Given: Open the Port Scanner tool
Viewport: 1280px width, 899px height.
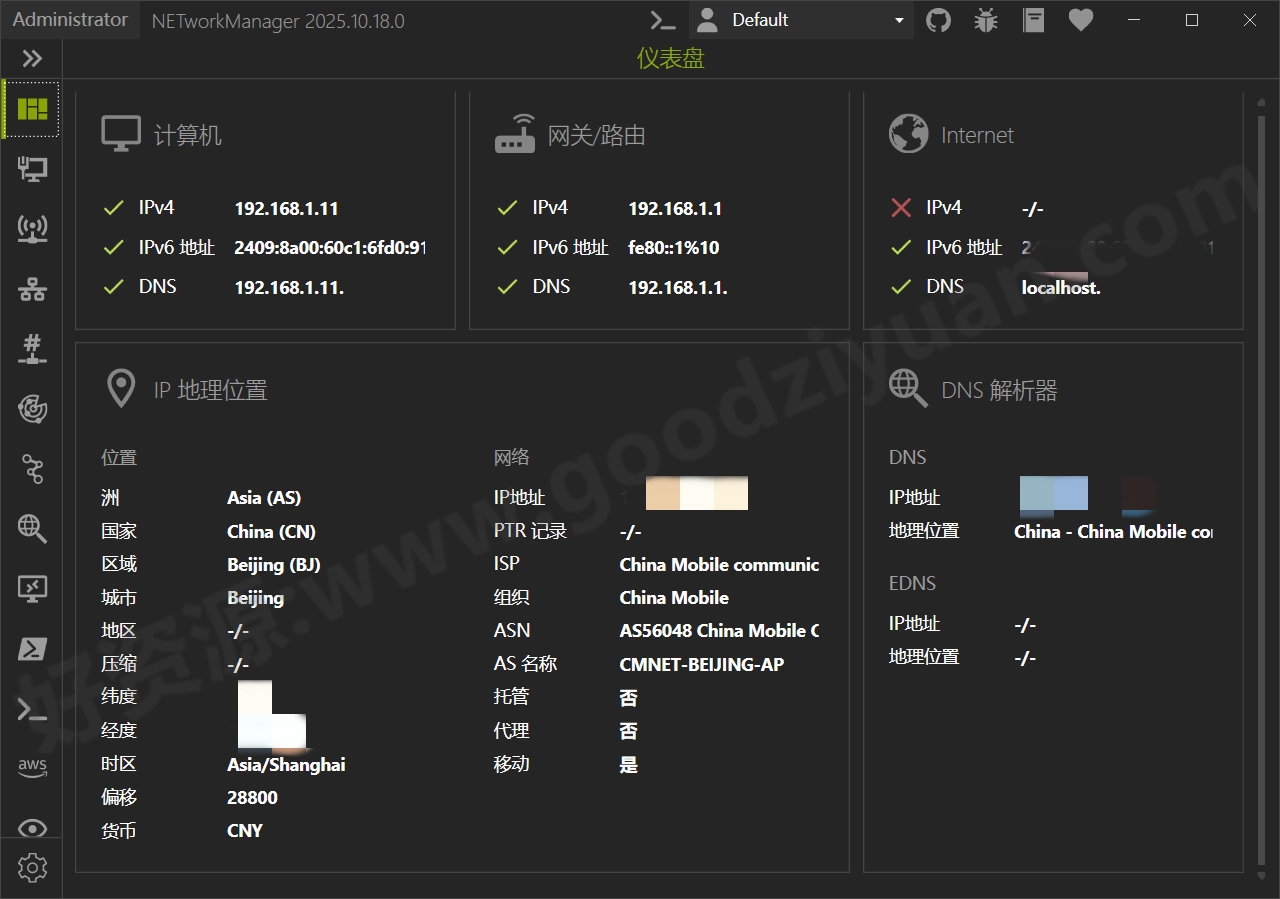Looking at the screenshot, I should 31,349.
